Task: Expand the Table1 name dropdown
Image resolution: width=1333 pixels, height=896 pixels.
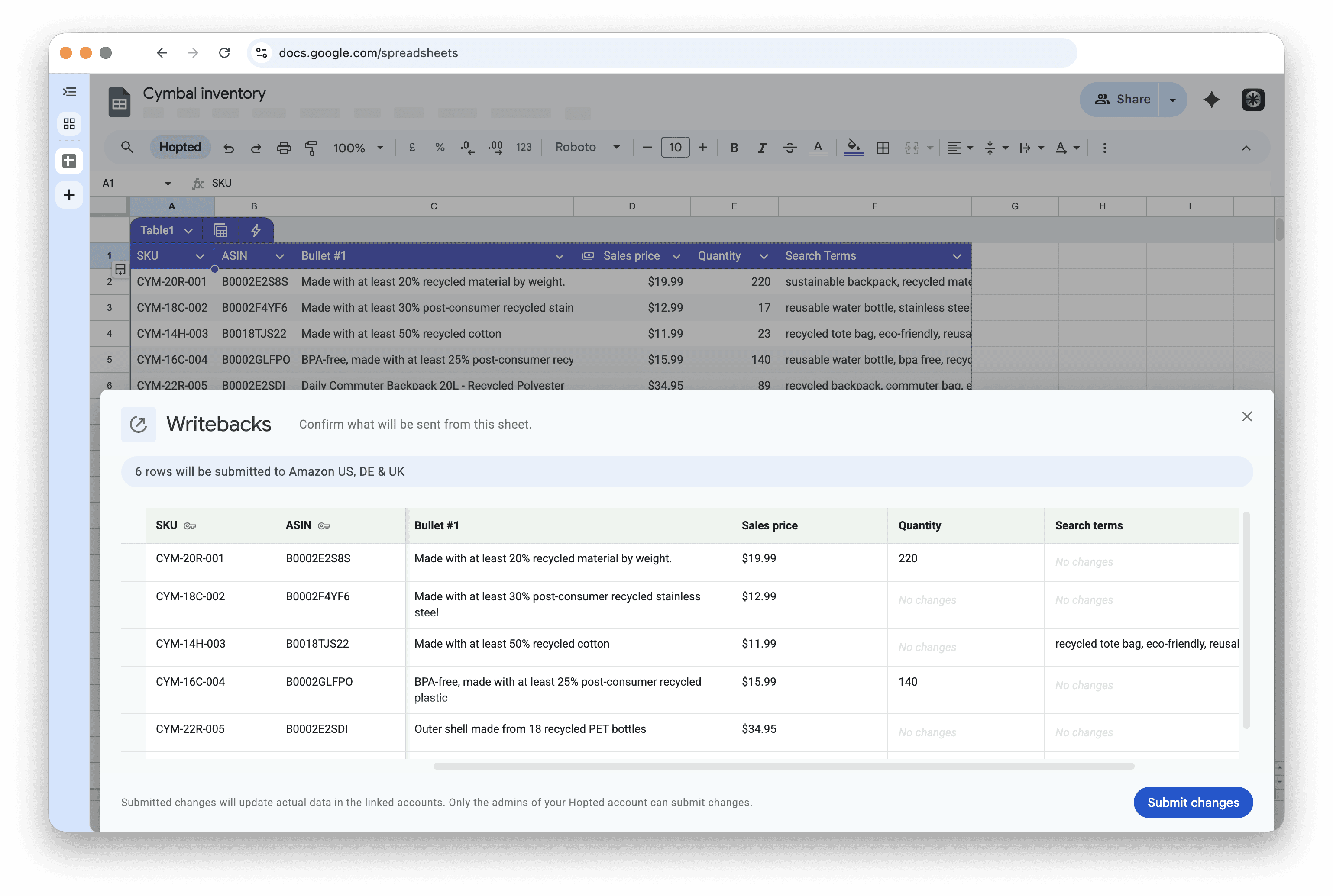Action: tap(189, 230)
